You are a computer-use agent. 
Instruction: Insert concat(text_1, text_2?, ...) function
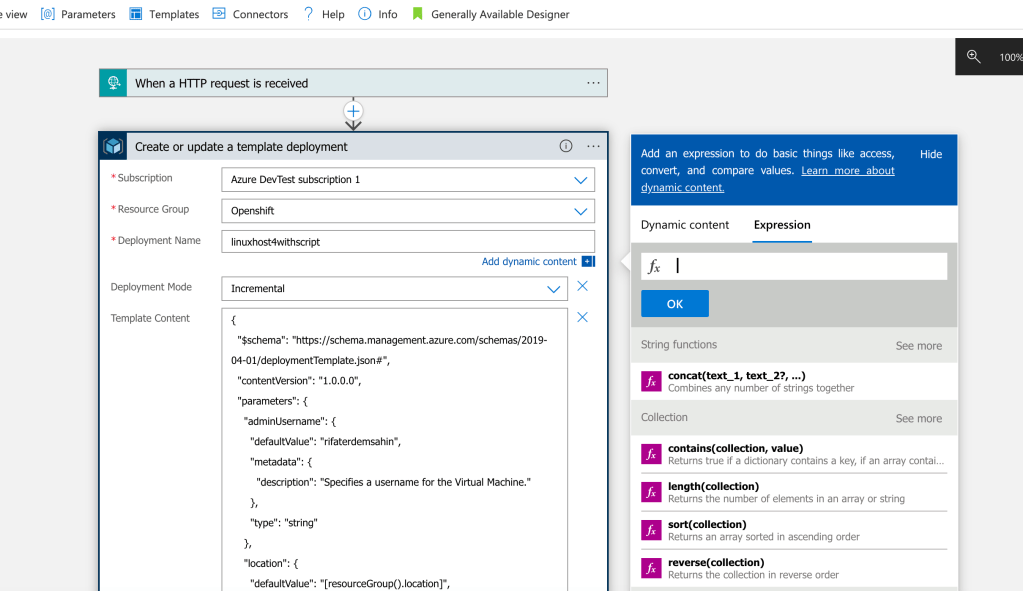coord(794,382)
